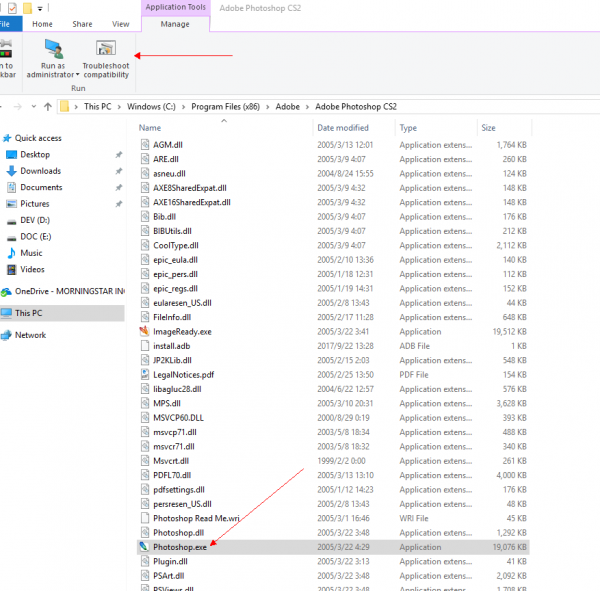Click the Up one level arrow
The height and width of the screenshot is (591, 600).
point(48,106)
